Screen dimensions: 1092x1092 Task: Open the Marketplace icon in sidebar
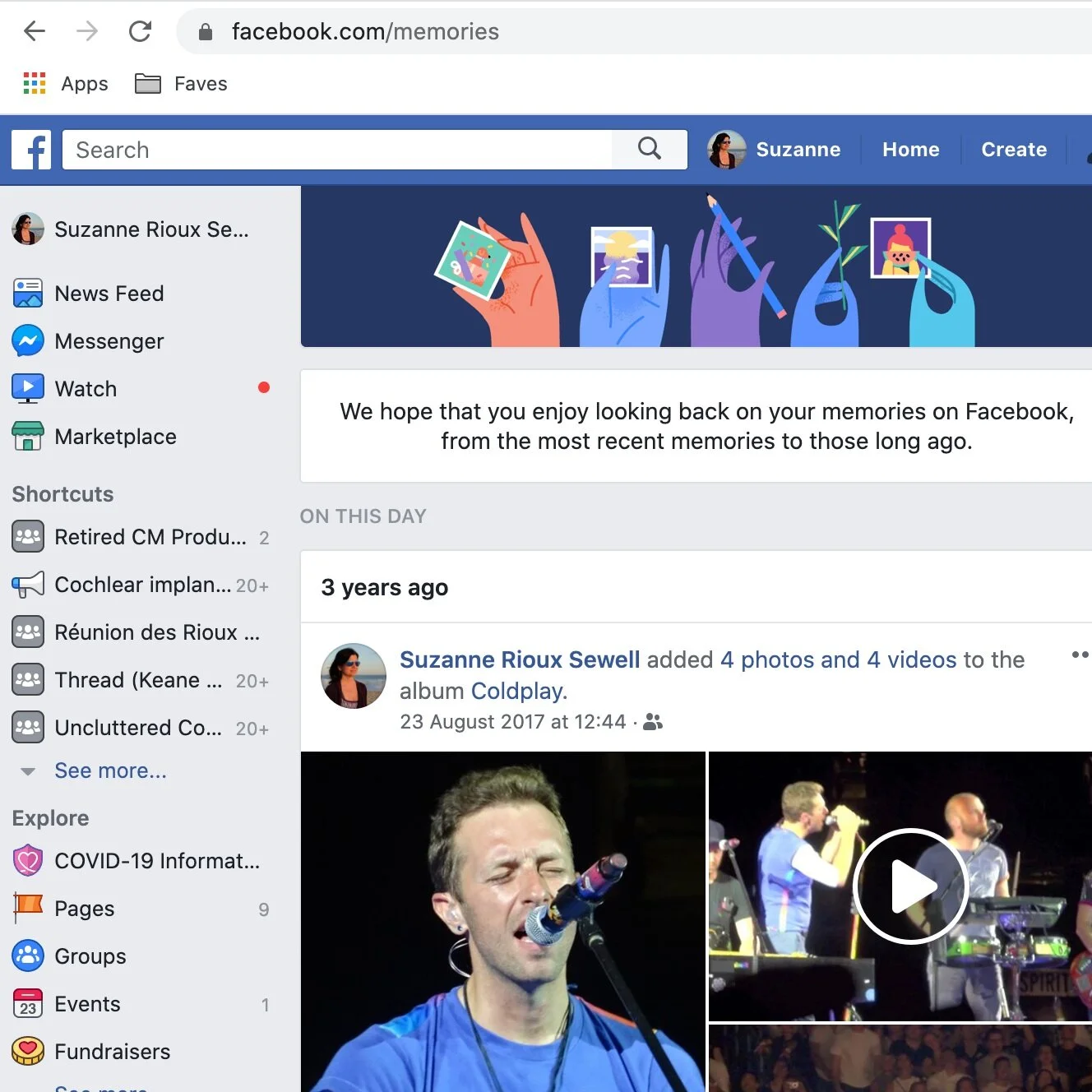28,437
